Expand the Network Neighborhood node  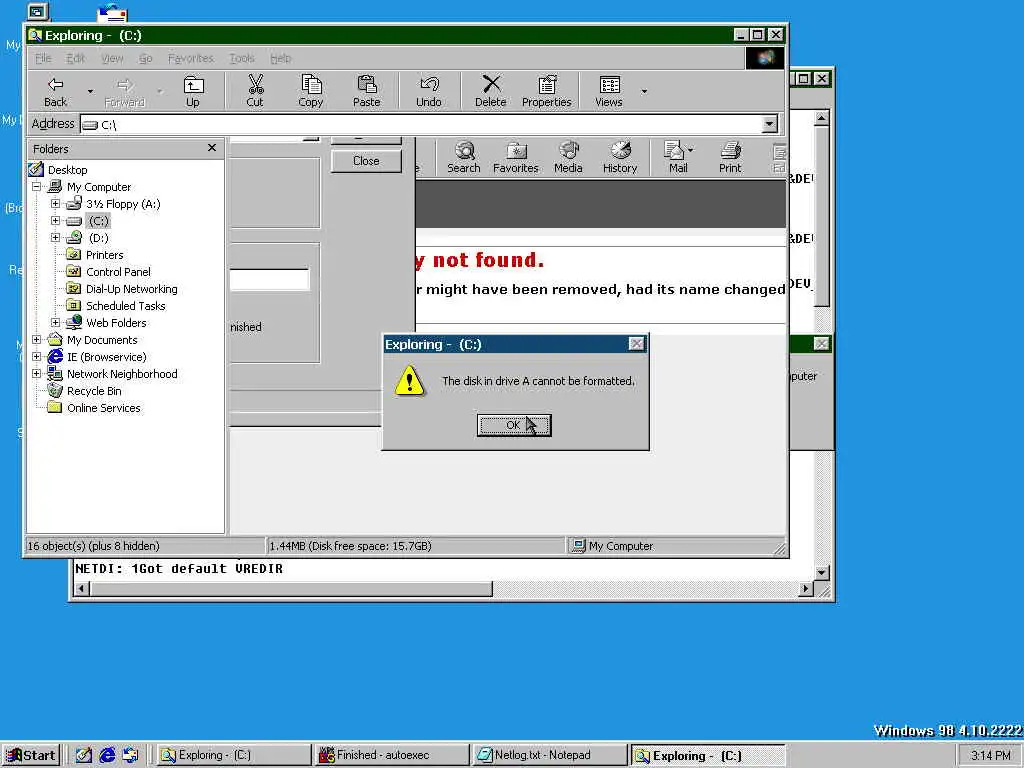tap(37, 374)
